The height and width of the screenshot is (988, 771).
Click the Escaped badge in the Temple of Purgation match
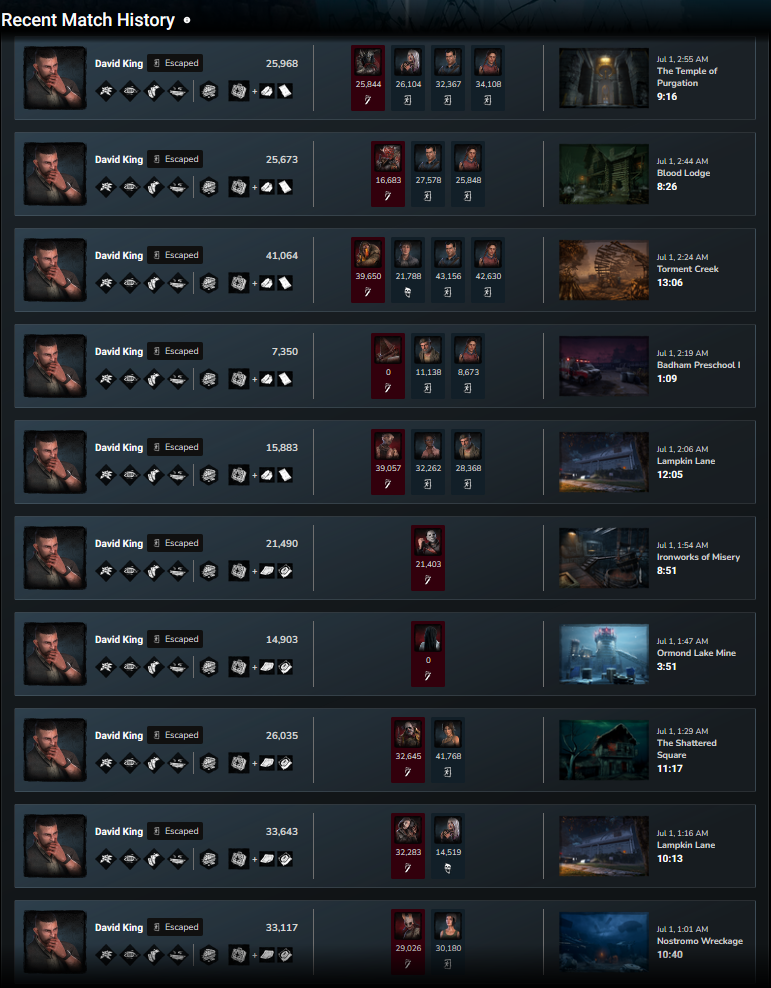pyautogui.click(x=175, y=63)
